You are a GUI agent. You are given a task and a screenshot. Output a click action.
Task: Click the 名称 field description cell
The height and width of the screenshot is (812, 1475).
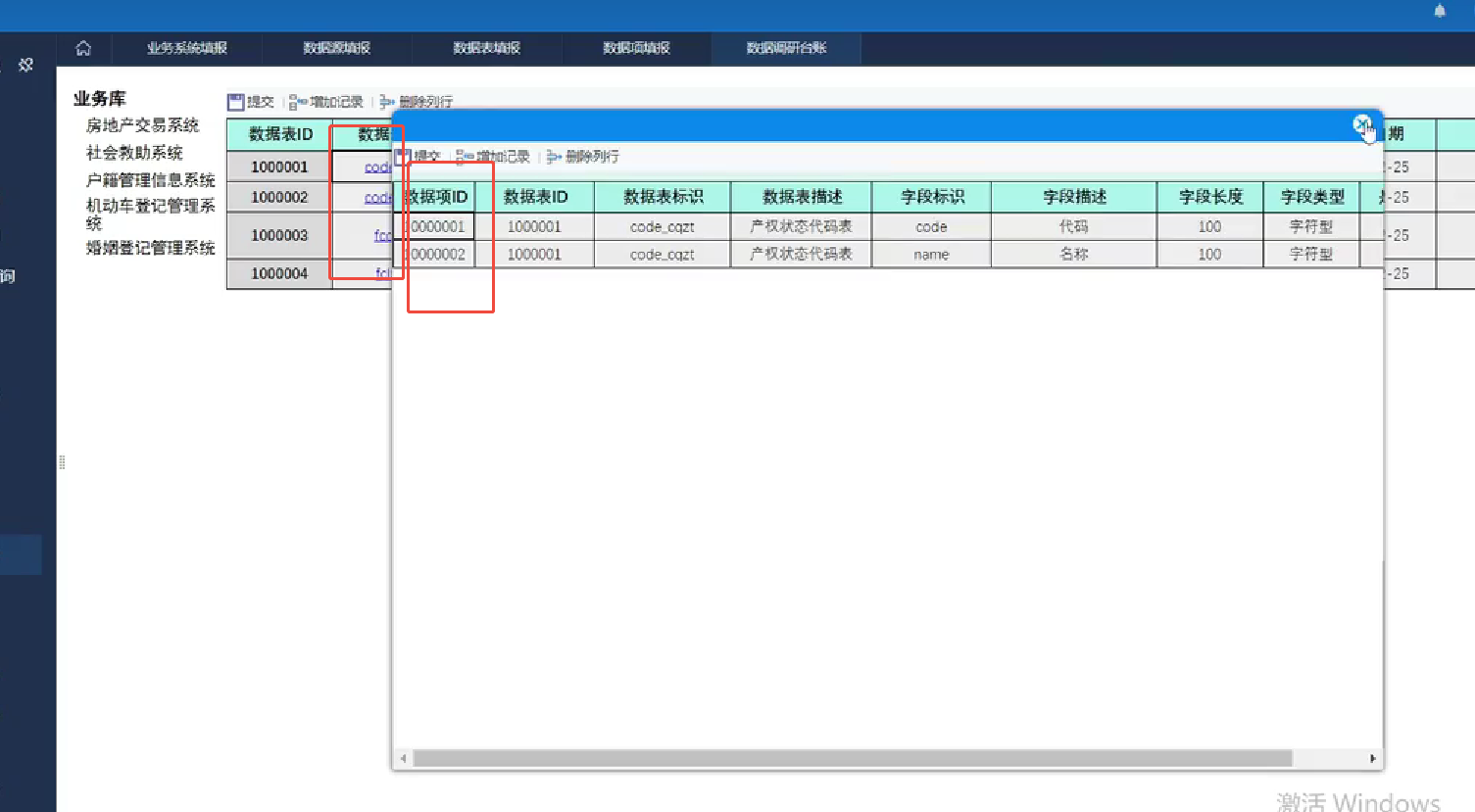point(1074,254)
